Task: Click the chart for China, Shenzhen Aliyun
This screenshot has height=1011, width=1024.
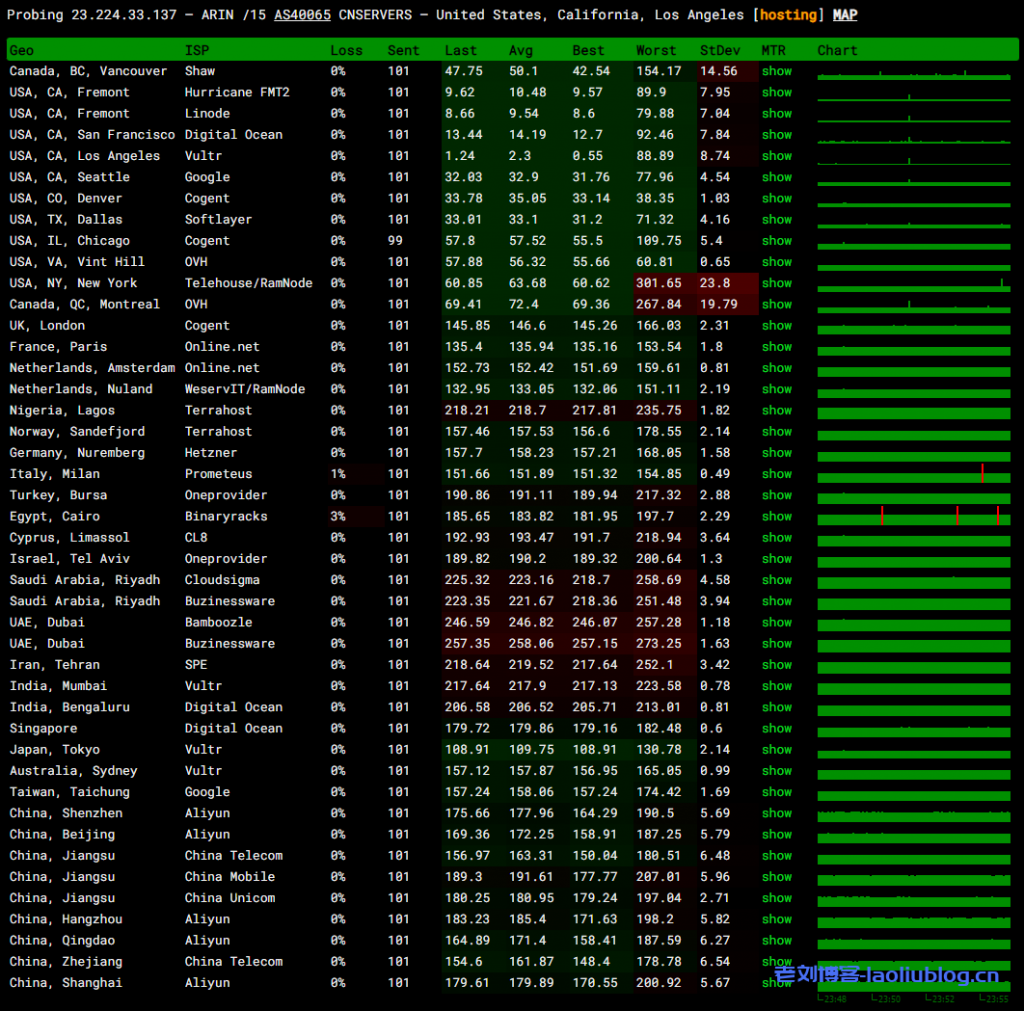Action: pos(913,814)
